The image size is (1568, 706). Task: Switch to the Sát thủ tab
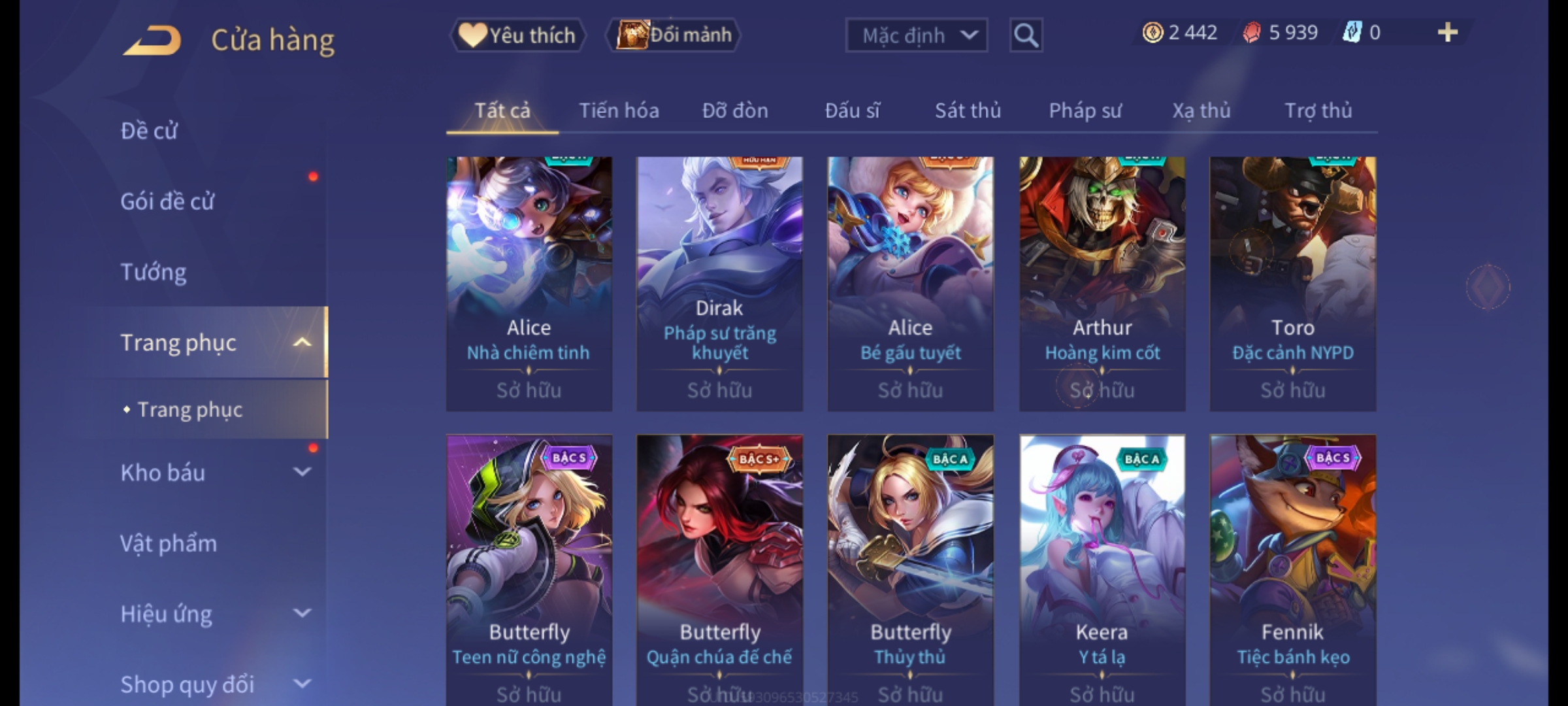(x=968, y=110)
